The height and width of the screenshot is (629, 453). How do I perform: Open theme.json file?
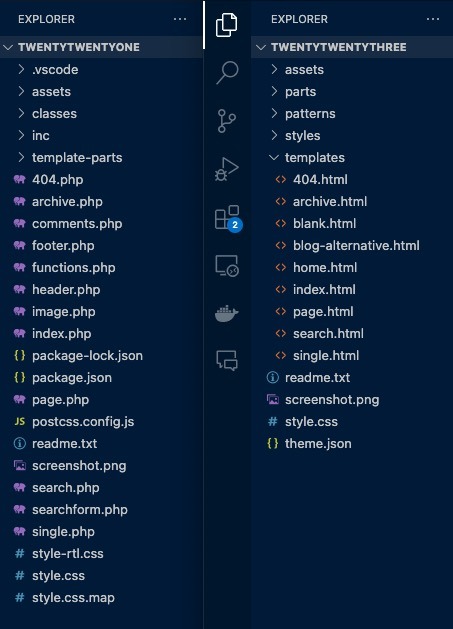(352, 444)
